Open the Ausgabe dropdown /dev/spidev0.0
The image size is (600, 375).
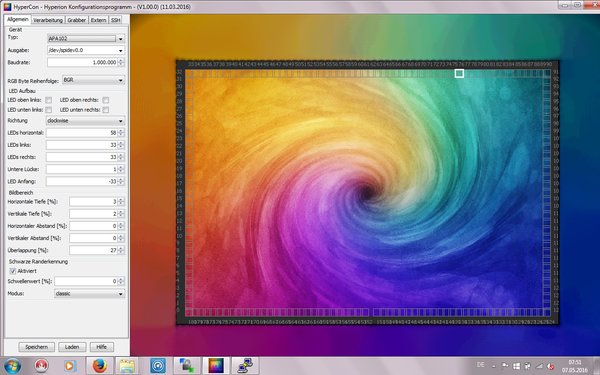click(x=86, y=50)
